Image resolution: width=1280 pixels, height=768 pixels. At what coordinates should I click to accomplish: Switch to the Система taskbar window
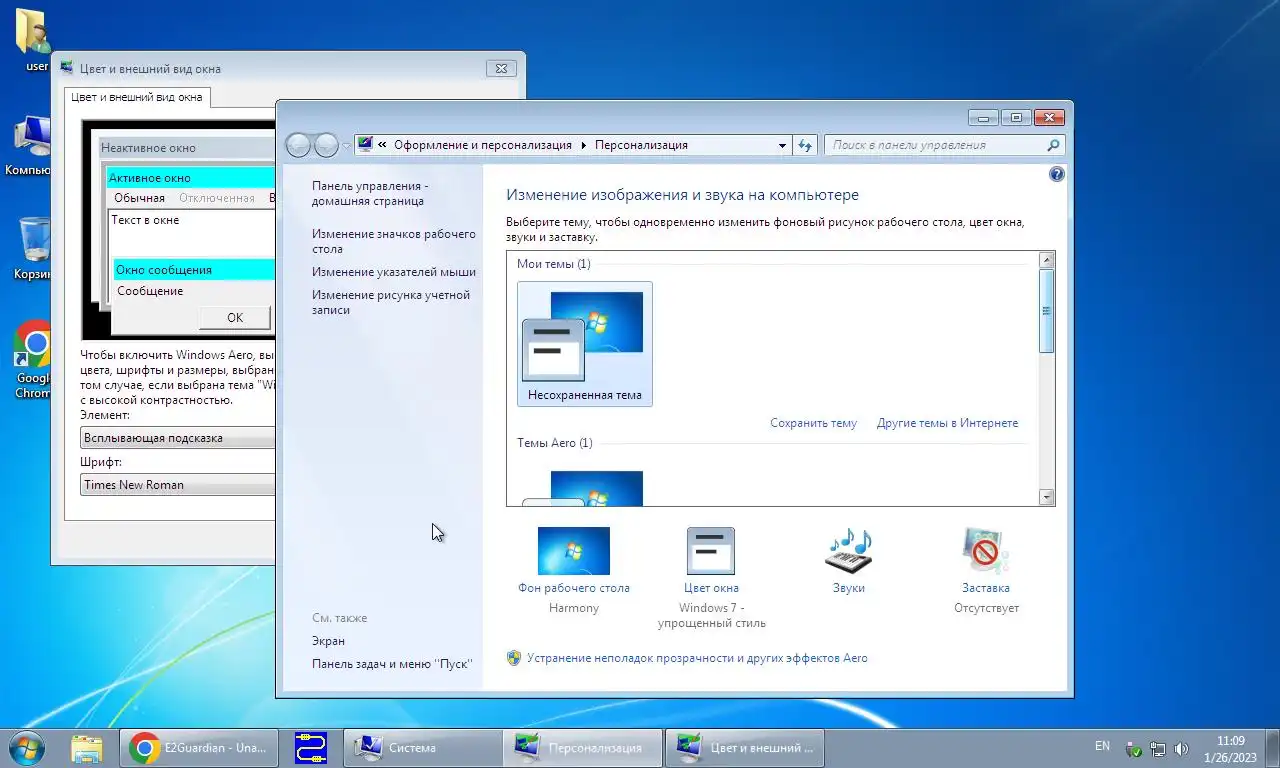point(423,748)
